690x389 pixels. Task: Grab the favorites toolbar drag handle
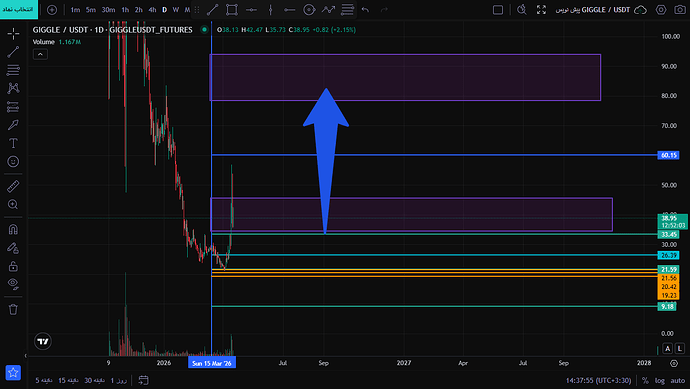coord(197,10)
